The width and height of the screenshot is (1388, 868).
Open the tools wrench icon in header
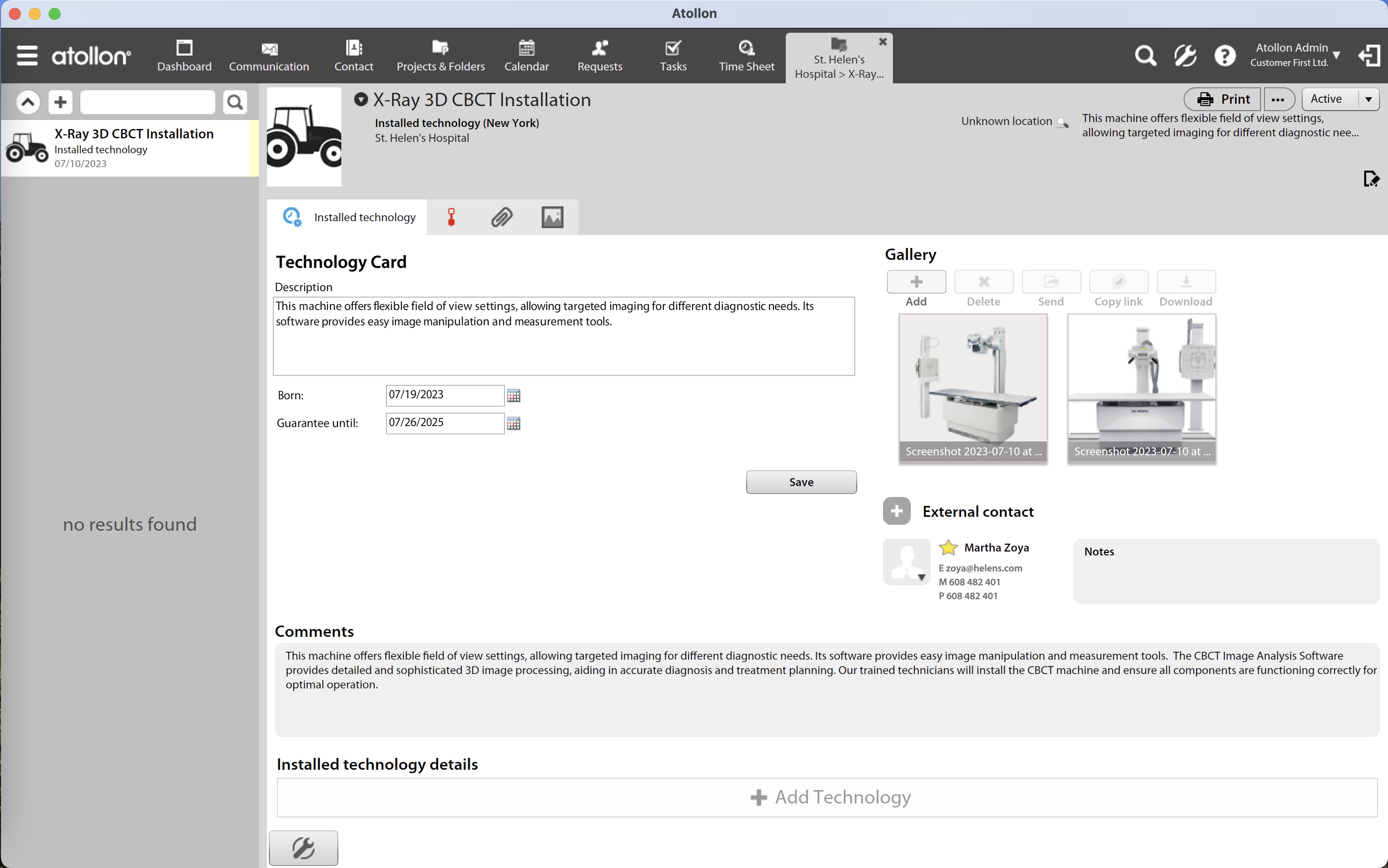[1185, 56]
